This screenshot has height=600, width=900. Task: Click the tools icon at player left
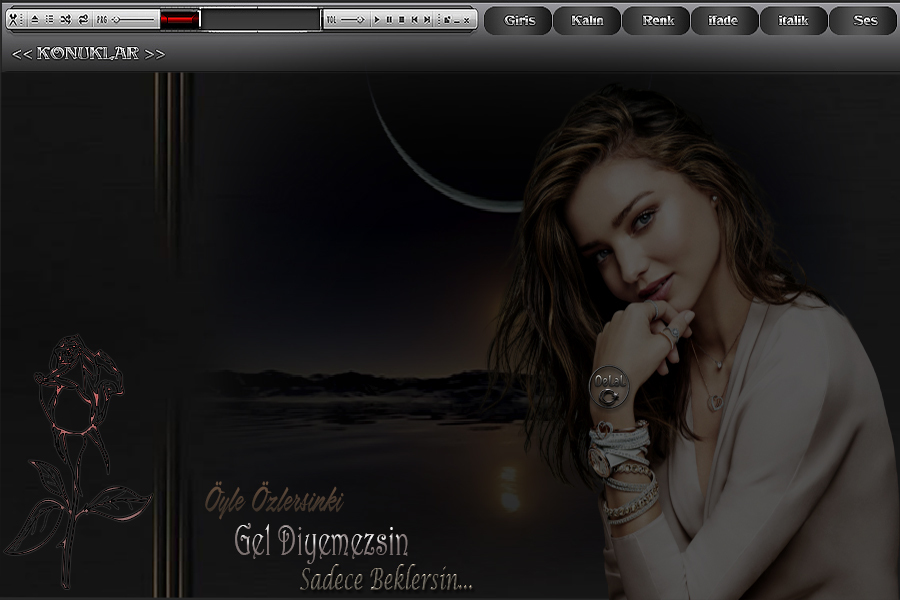click(13, 19)
